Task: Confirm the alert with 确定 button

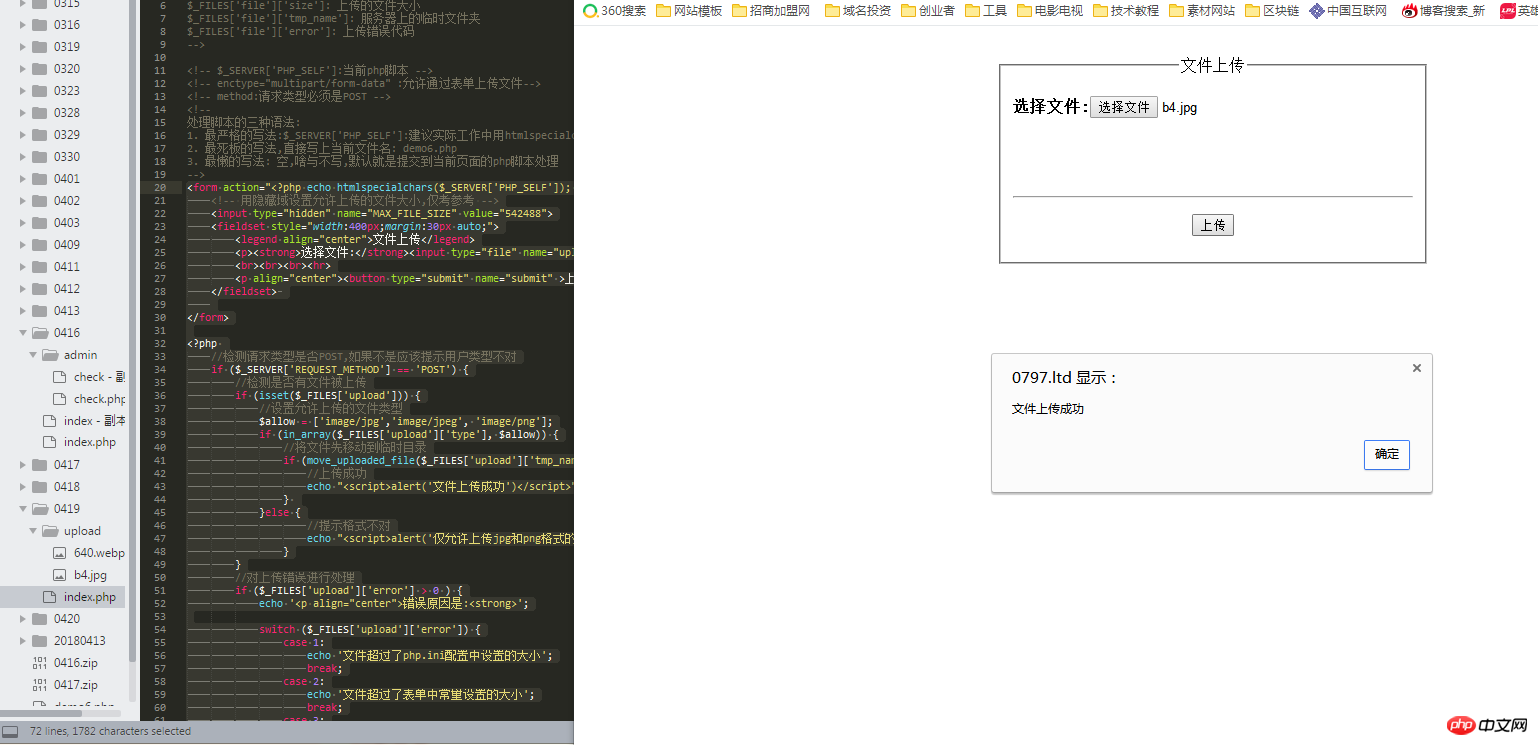Action: click(1387, 454)
